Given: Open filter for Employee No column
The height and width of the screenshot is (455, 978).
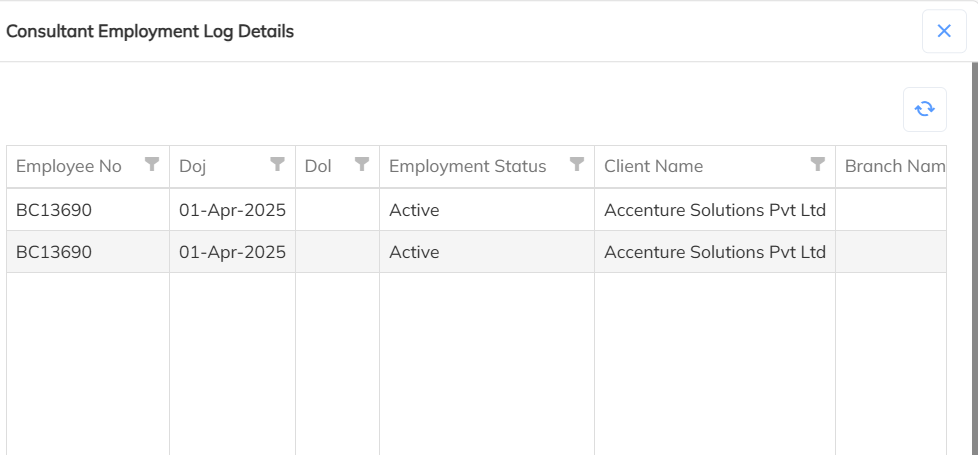Looking at the screenshot, I should click(152, 165).
